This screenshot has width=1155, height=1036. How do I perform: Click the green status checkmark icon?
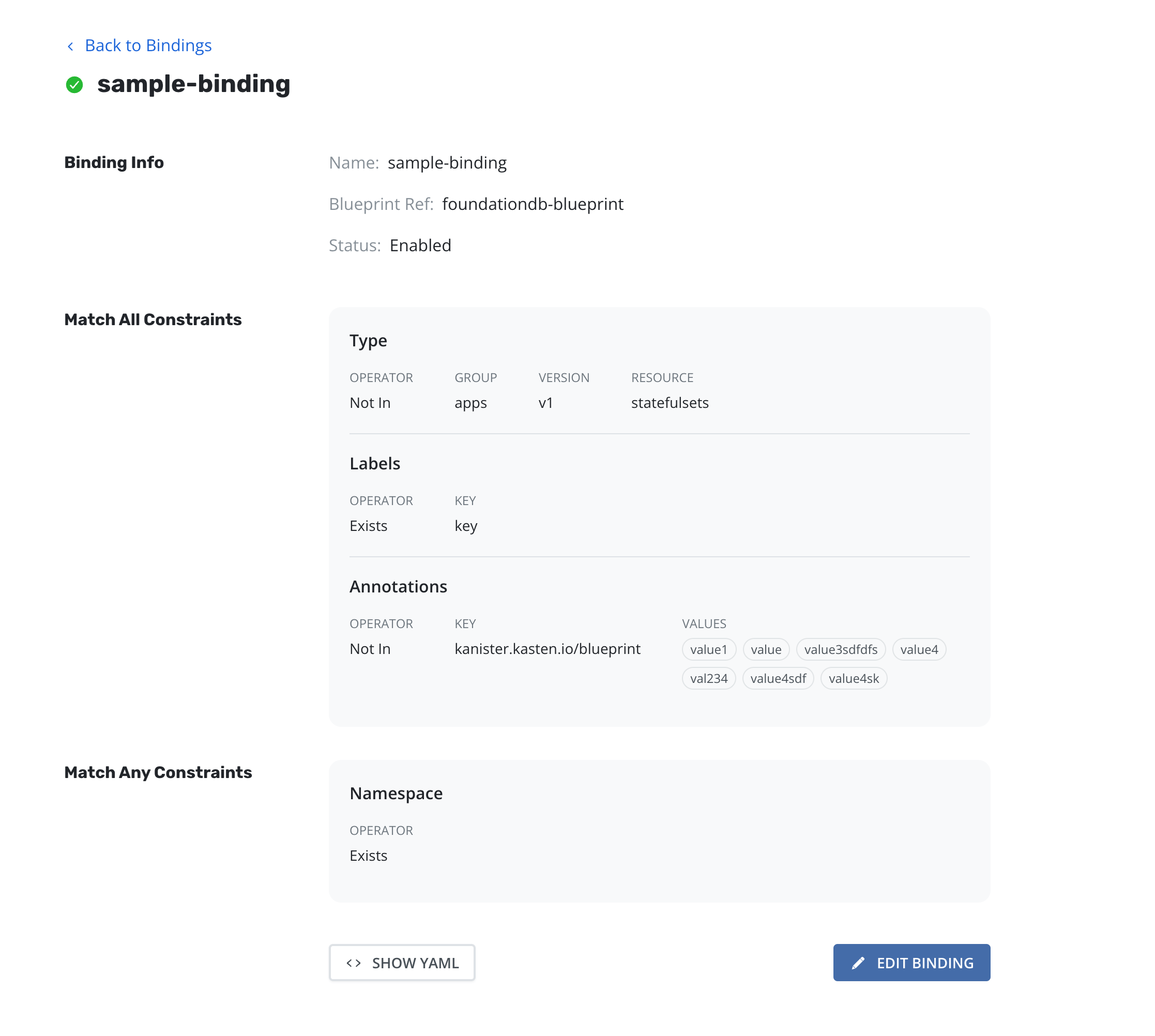(74, 85)
